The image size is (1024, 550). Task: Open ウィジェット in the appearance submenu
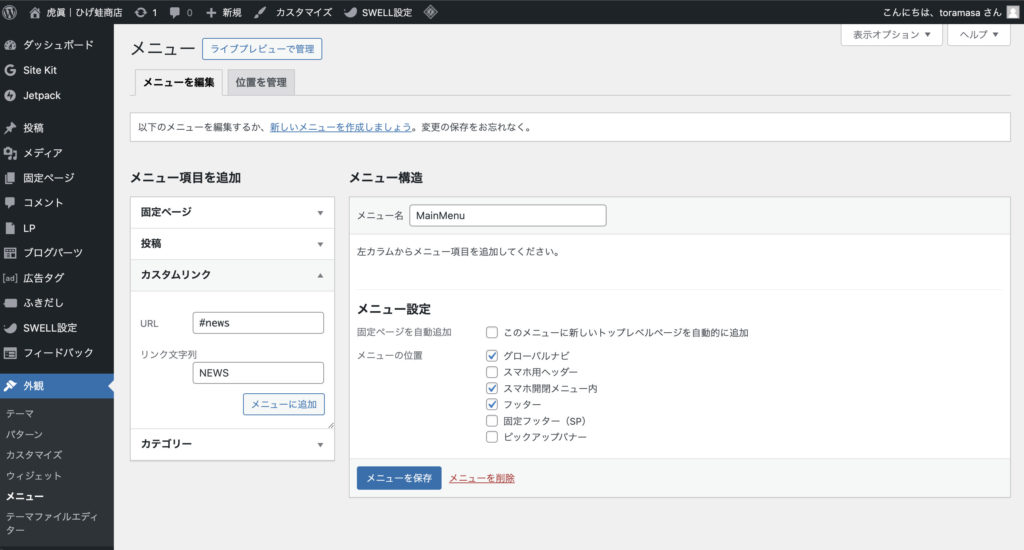pyautogui.click(x=34, y=476)
